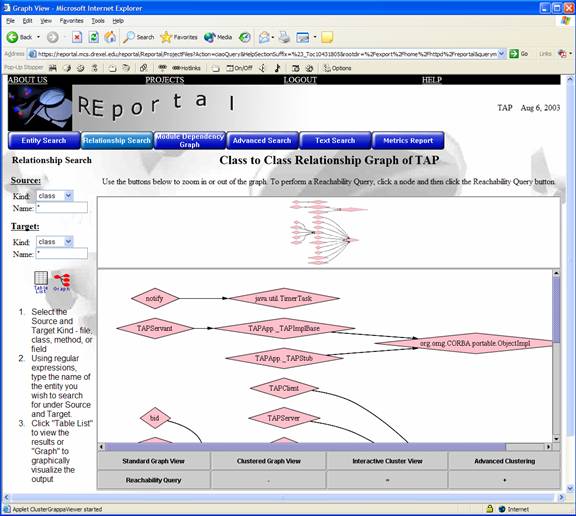The height and width of the screenshot is (516, 576).
Task: Click the green Go arrow button
Action: pos(514,54)
